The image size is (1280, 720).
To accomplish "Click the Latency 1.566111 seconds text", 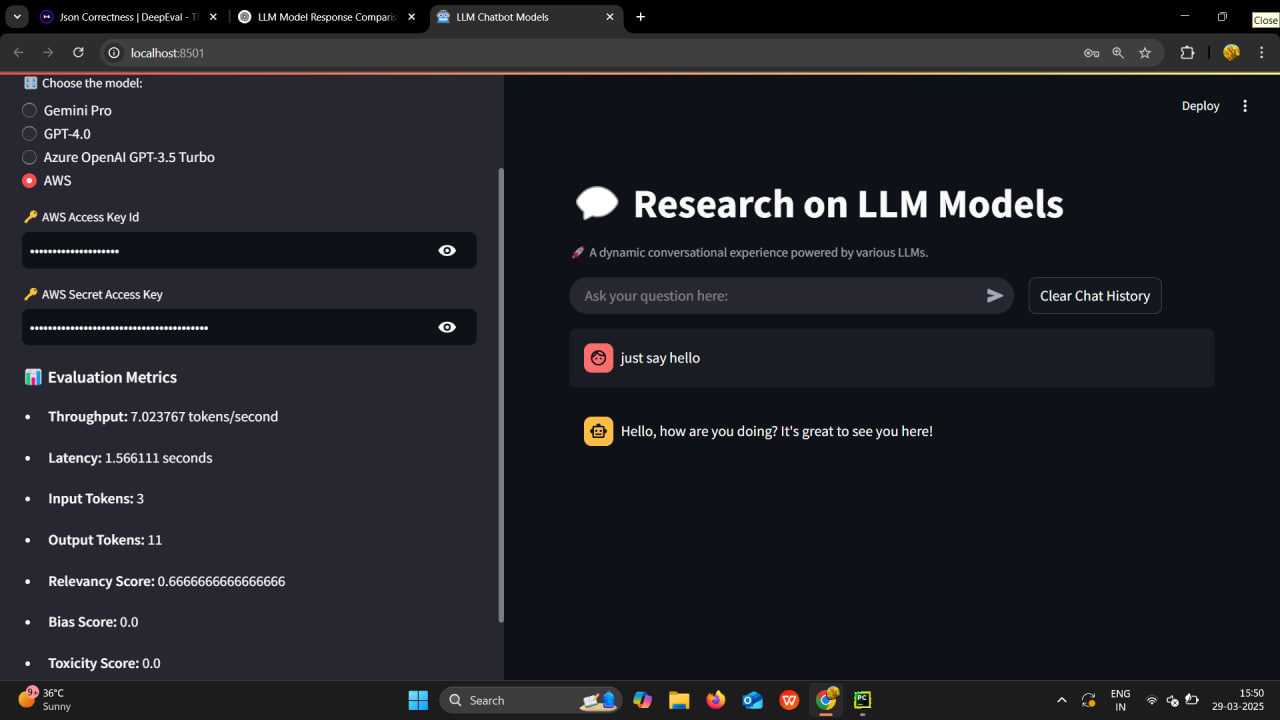I will [x=130, y=458].
